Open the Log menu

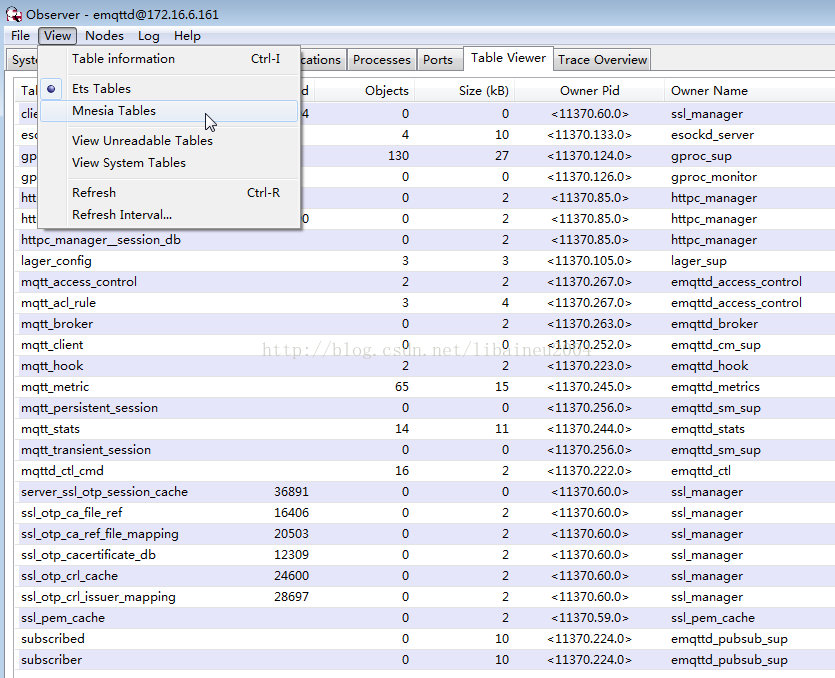pyautogui.click(x=149, y=36)
